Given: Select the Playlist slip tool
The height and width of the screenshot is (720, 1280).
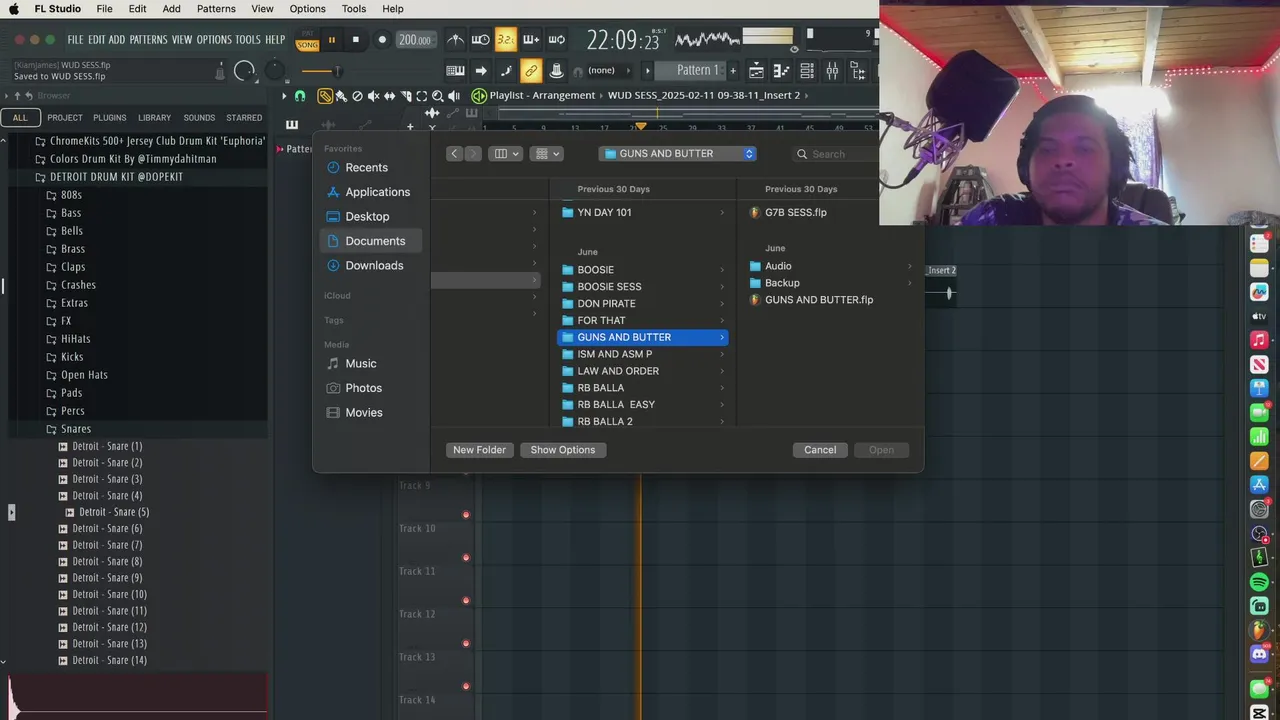Looking at the screenshot, I should coord(389,96).
